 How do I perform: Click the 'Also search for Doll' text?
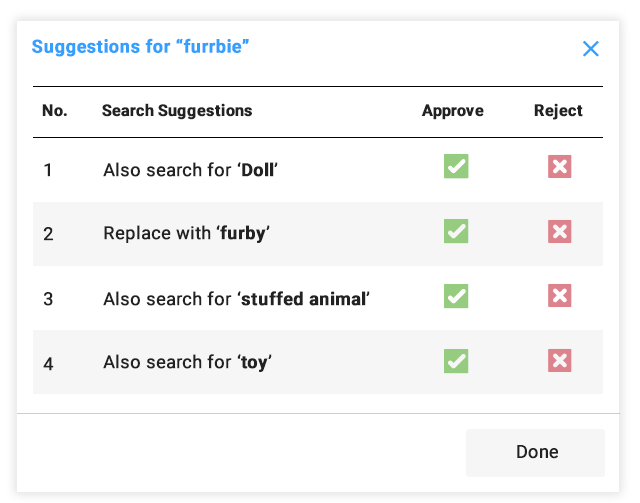(x=190, y=170)
